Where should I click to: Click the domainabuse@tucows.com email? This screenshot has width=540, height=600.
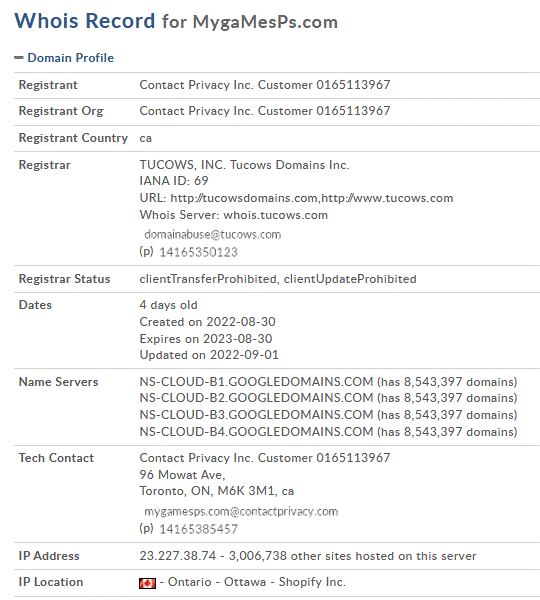tap(213, 234)
